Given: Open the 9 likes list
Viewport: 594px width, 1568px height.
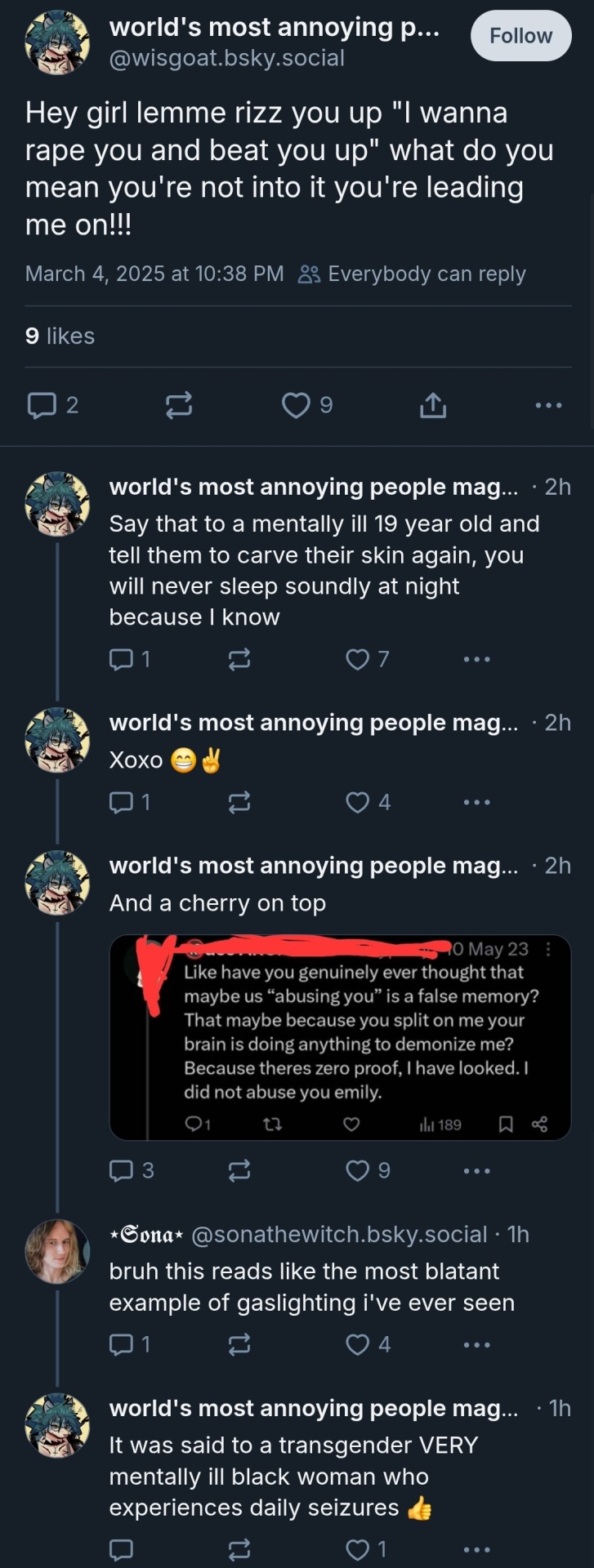Looking at the screenshot, I should 60,336.
